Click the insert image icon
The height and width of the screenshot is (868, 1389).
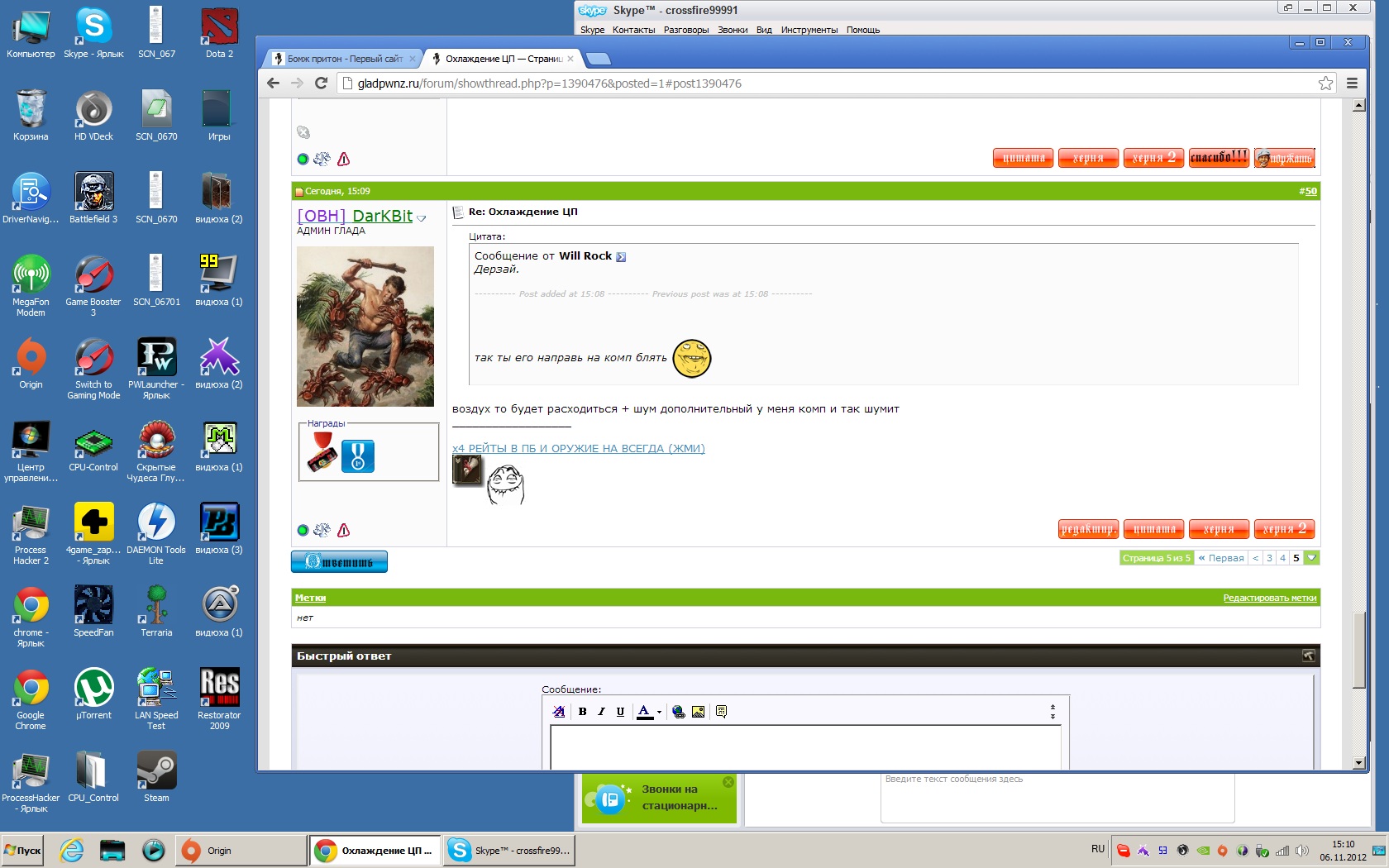[x=699, y=712]
